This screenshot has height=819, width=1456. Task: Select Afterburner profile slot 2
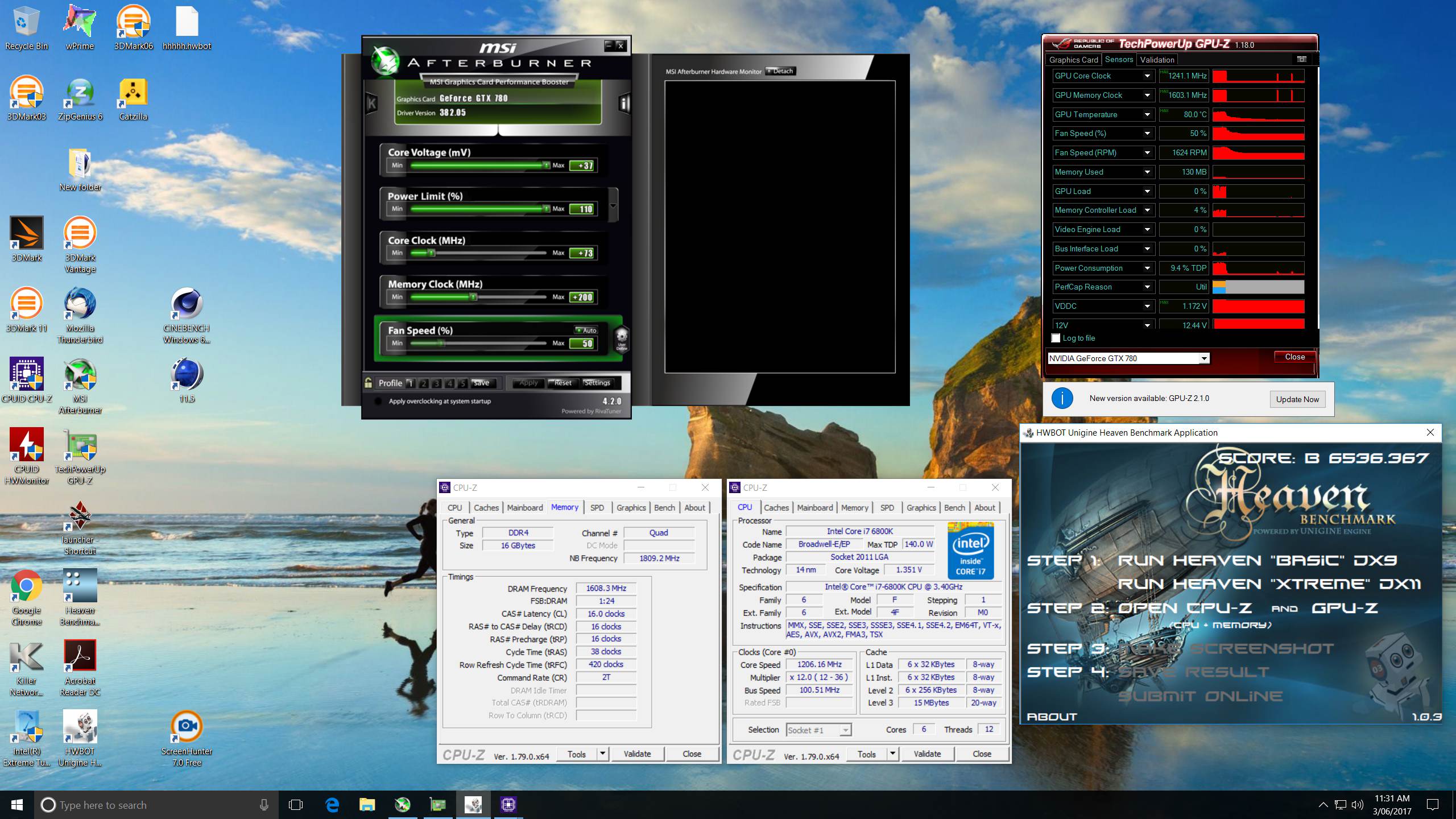point(424,383)
